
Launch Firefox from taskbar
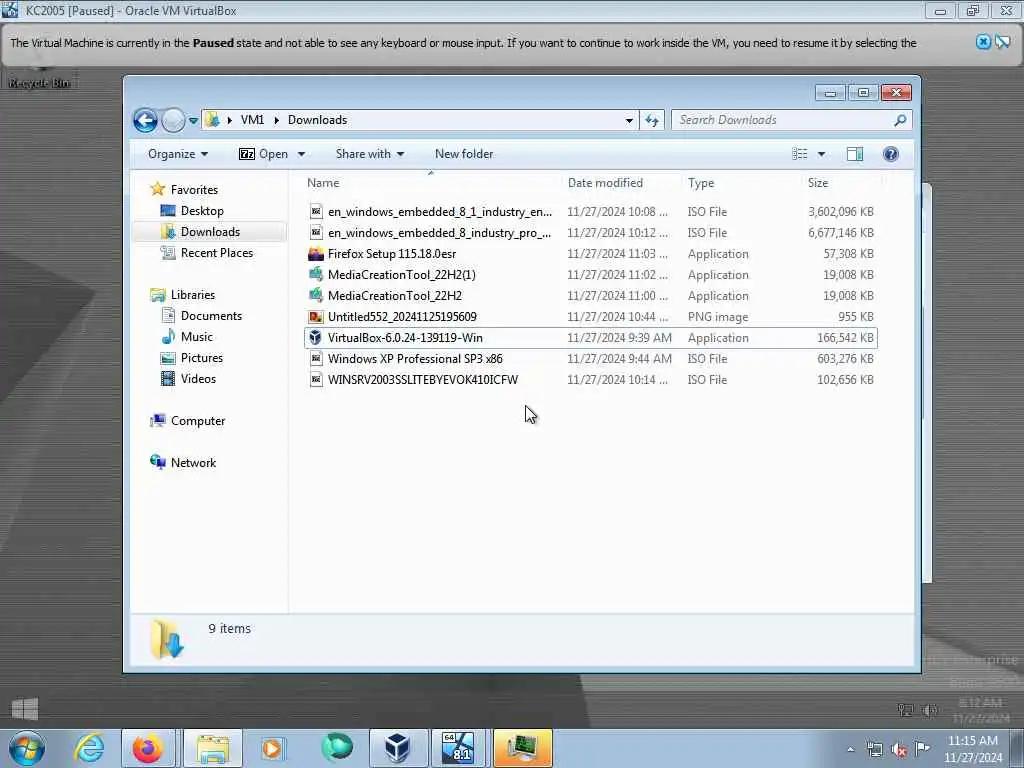(148, 748)
